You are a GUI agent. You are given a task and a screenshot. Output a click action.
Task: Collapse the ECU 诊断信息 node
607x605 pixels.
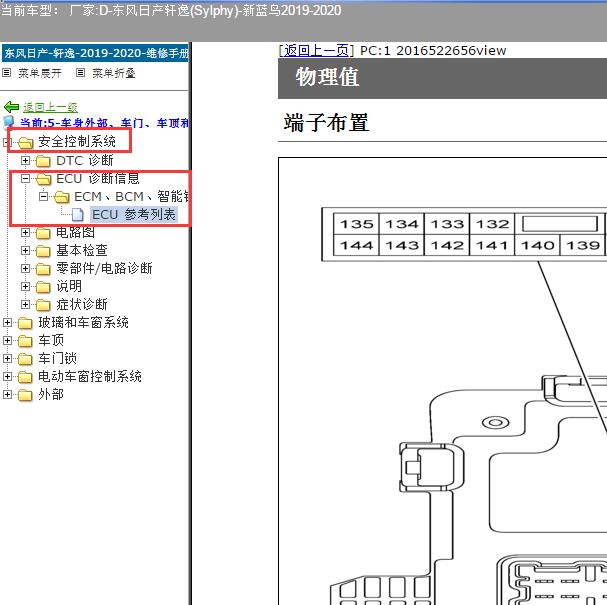coord(25,178)
